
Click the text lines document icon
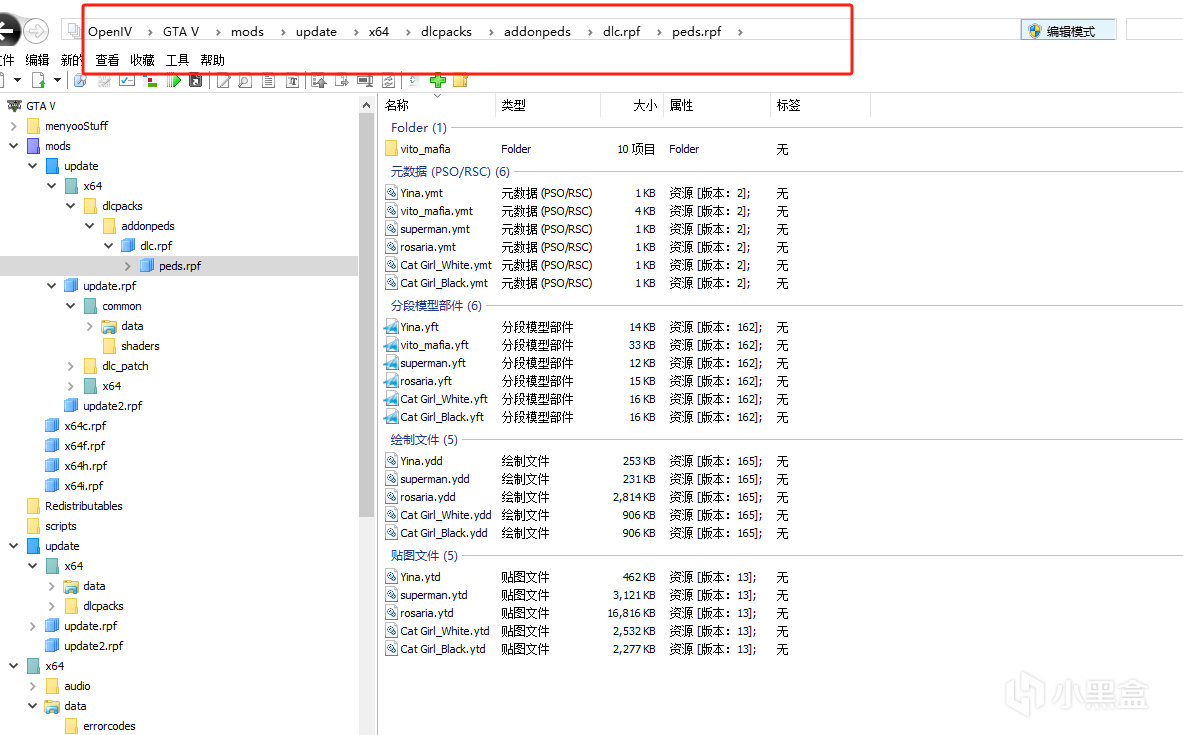(268, 81)
